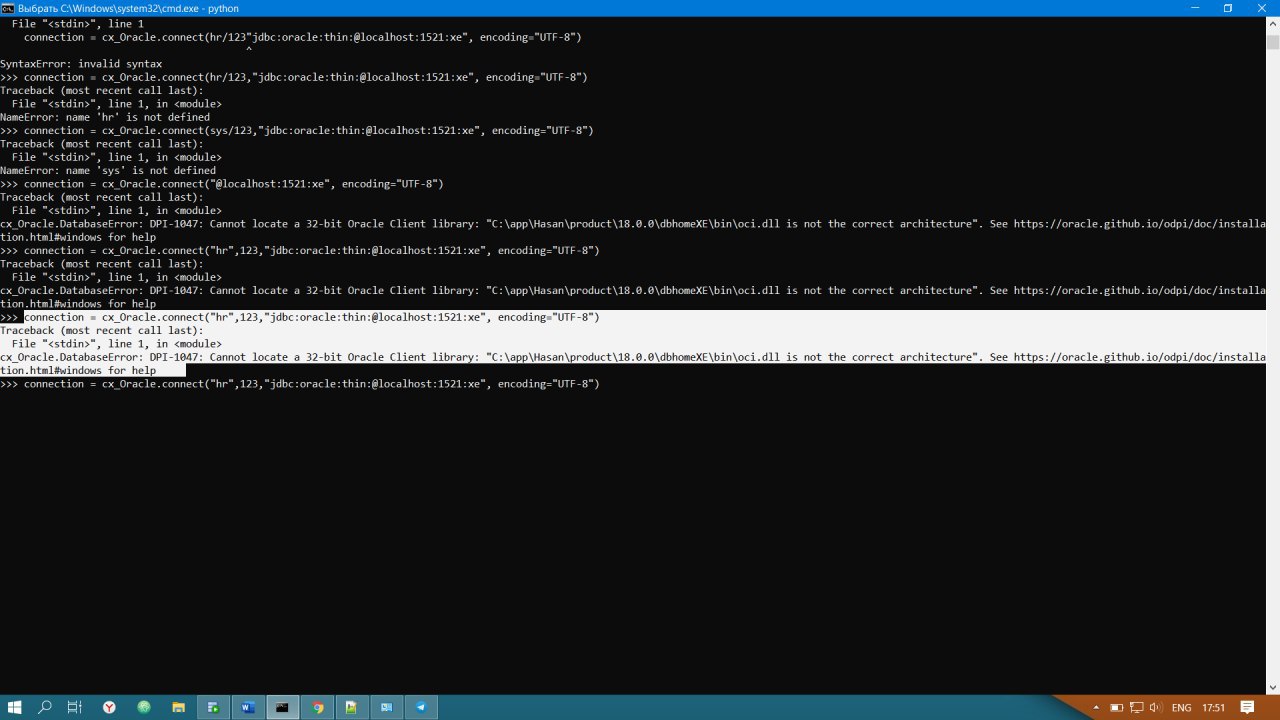The width and height of the screenshot is (1280, 720).
Task: Open the Windows Start menu
Action: pyautogui.click(x=14, y=707)
